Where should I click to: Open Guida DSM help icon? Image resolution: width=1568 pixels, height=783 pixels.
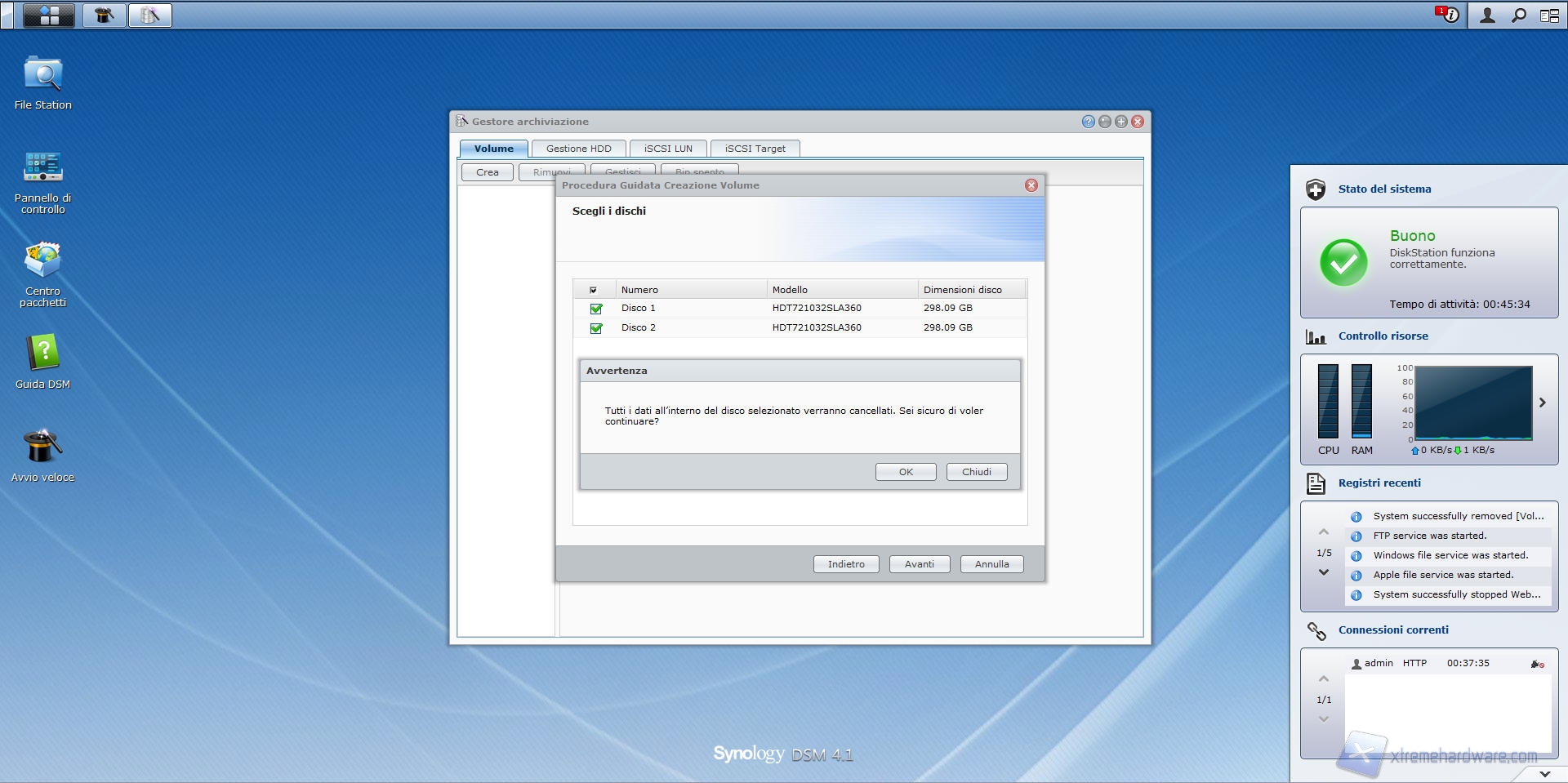tap(42, 354)
